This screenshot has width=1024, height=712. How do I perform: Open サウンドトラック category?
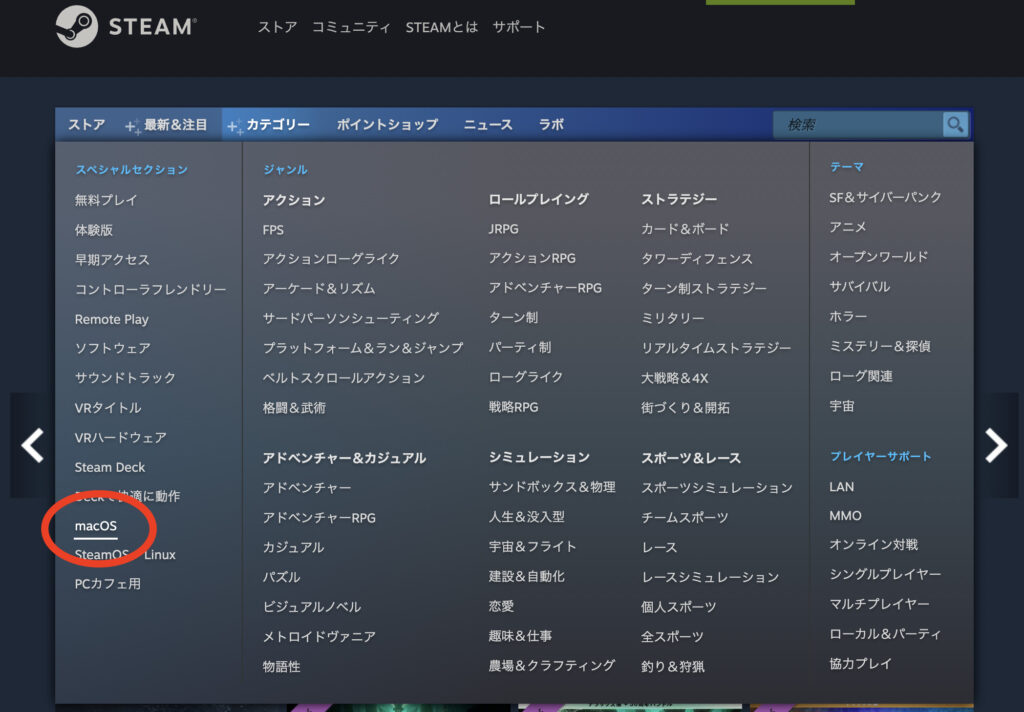pyautogui.click(x=125, y=378)
